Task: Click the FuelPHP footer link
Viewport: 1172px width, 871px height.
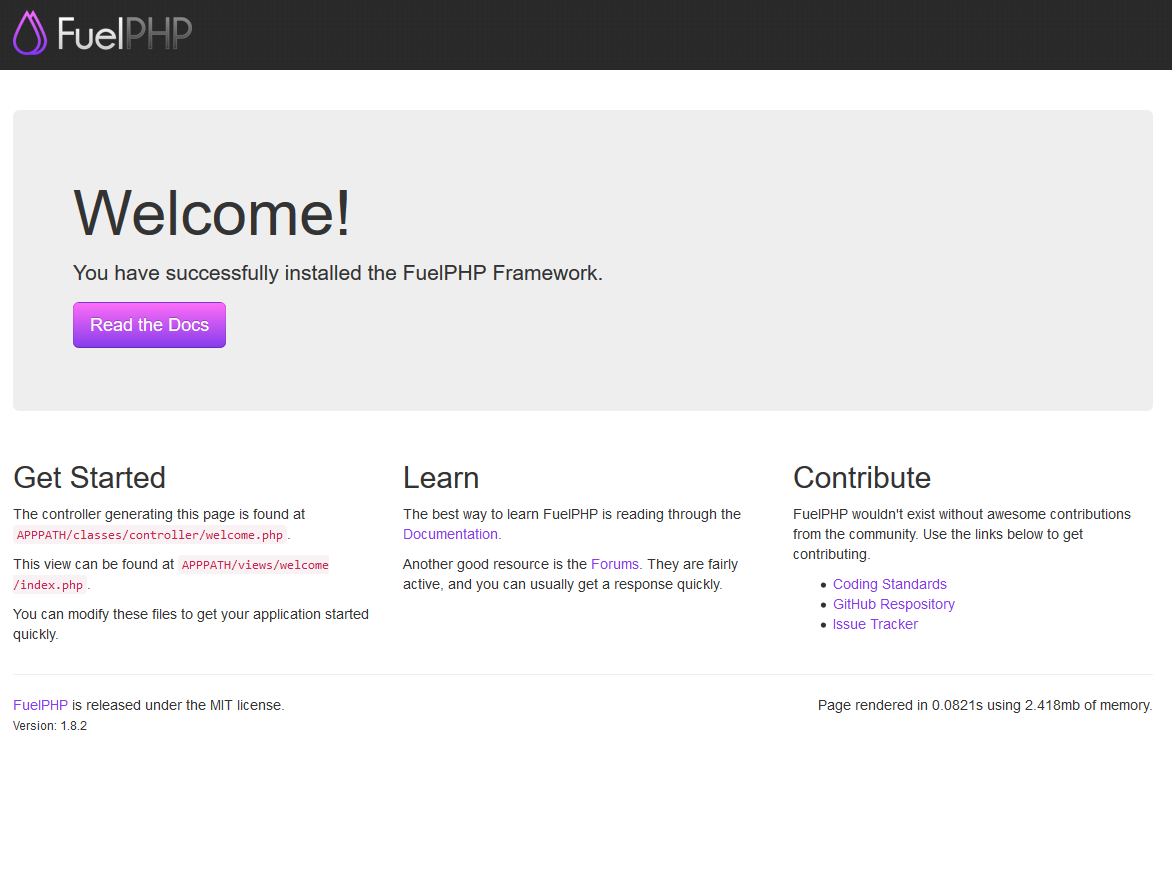Action: (40, 706)
